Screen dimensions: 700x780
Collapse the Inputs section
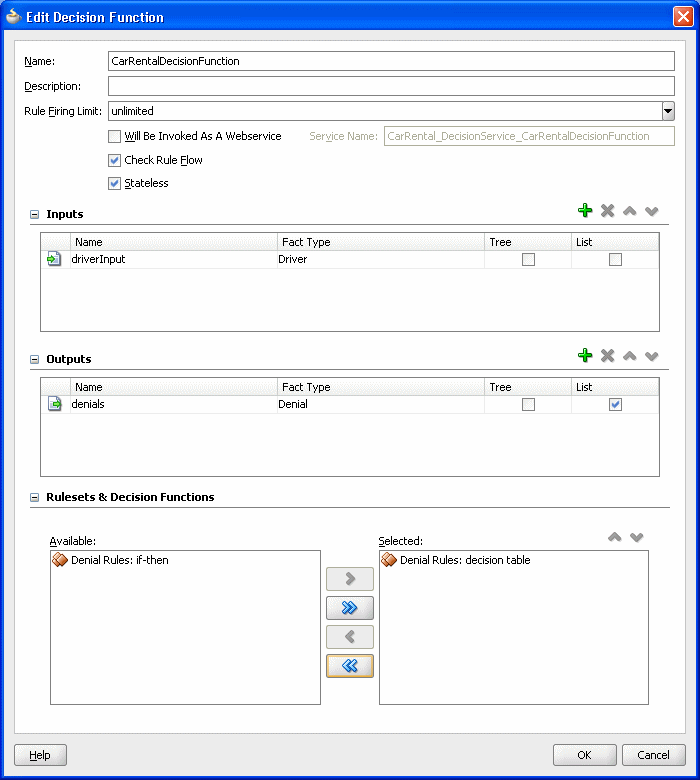[34, 214]
